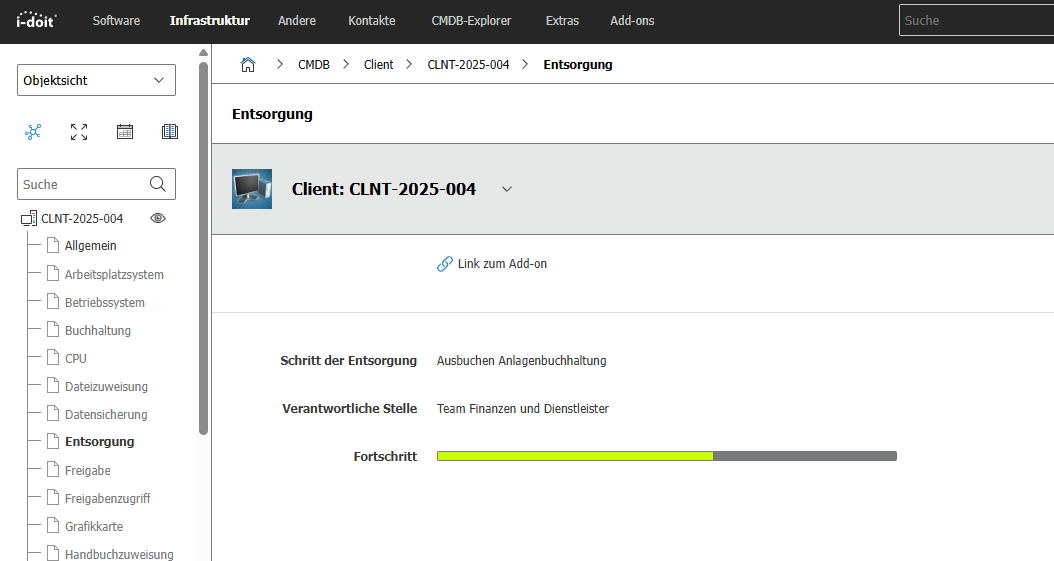Open Freigabe category in tree
Viewport: 1054px width, 561px height.
(88, 470)
